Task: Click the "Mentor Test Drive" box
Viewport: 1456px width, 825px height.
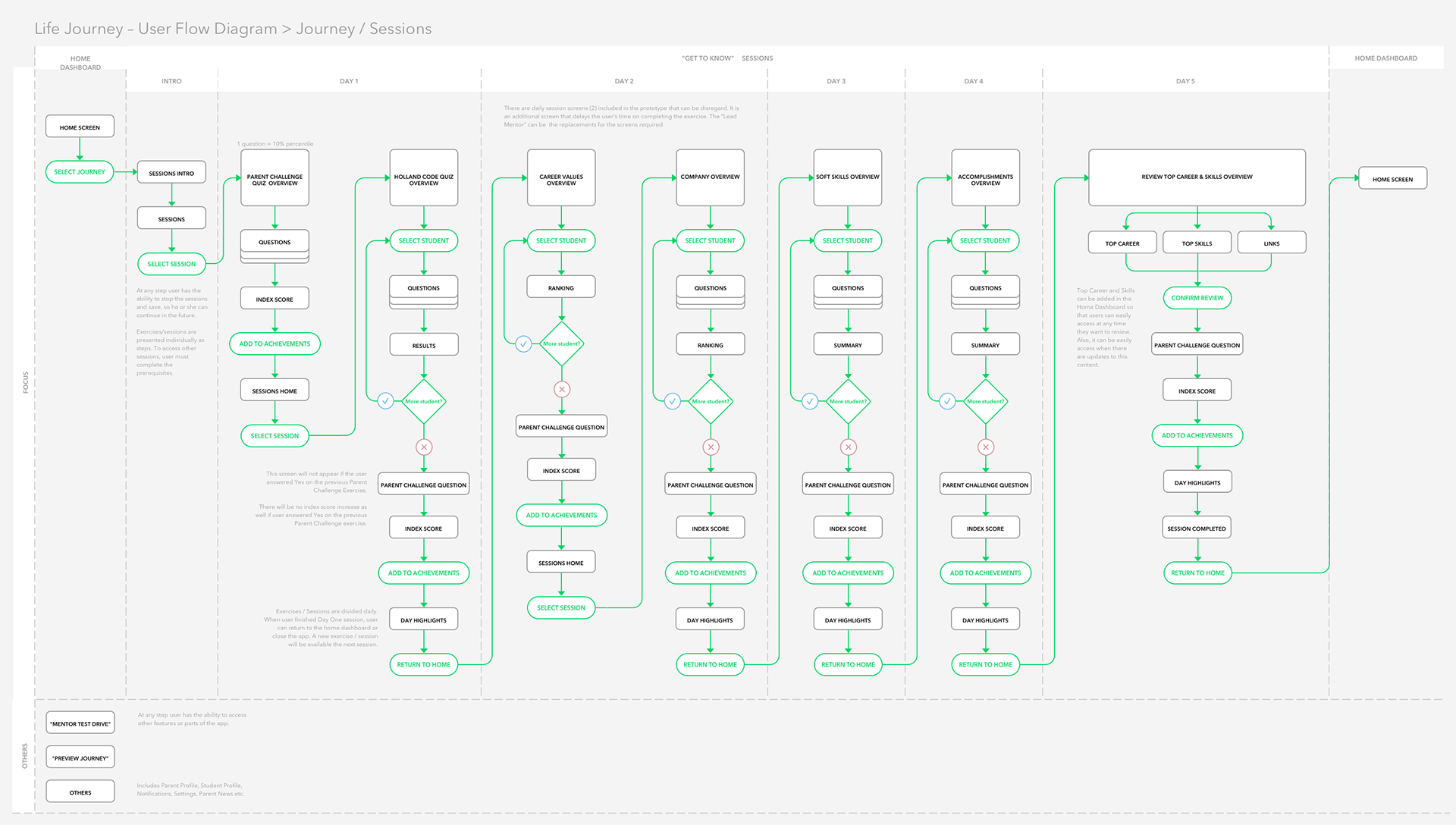Action: click(80, 723)
